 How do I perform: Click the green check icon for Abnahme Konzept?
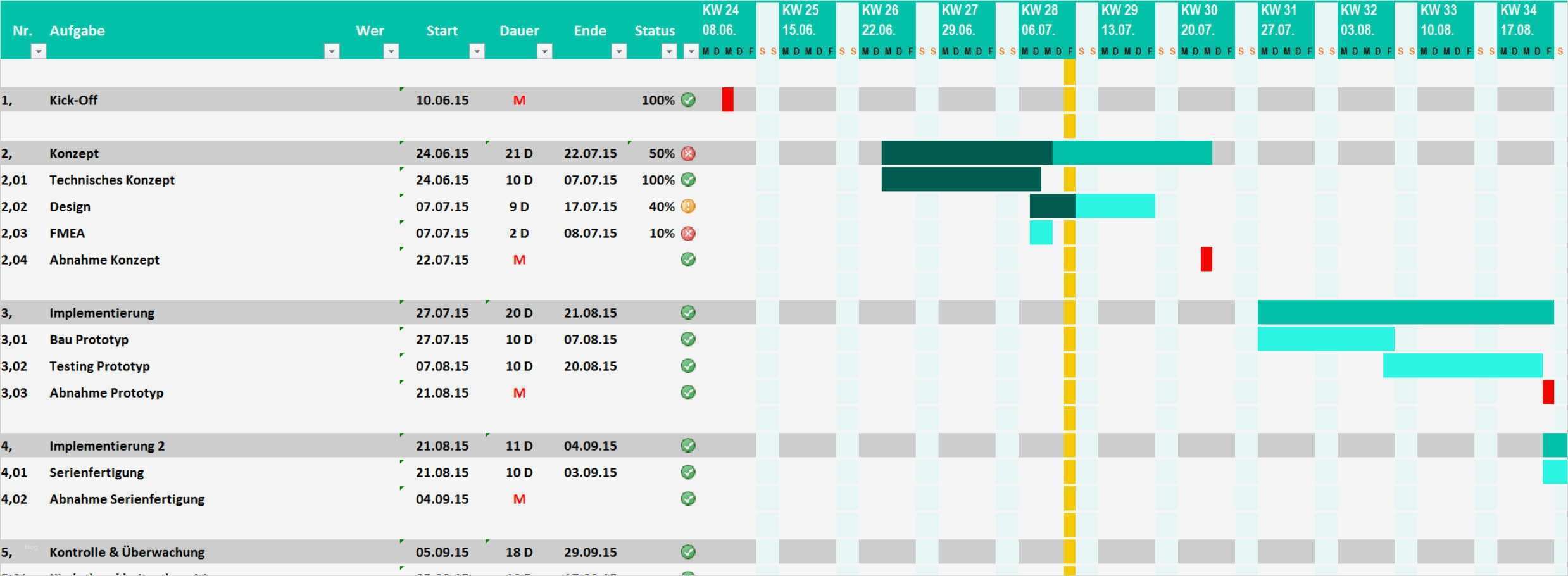(688, 260)
